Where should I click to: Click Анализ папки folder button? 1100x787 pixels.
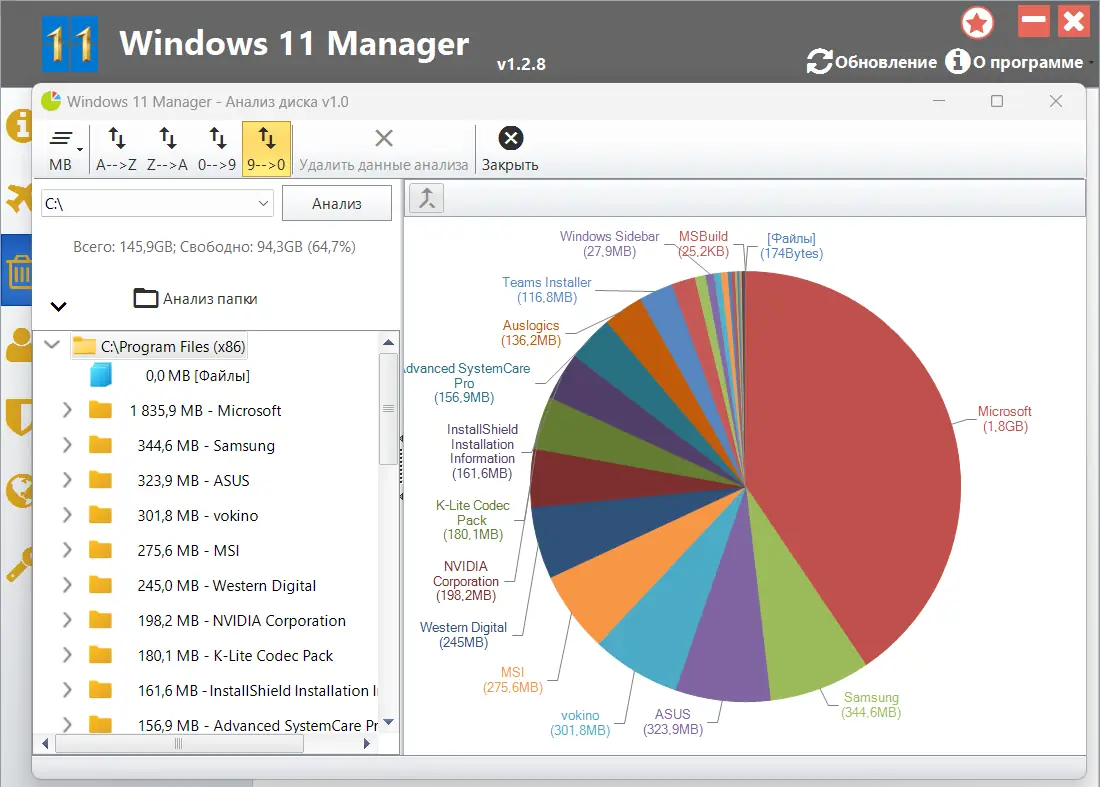tap(196, 299)
